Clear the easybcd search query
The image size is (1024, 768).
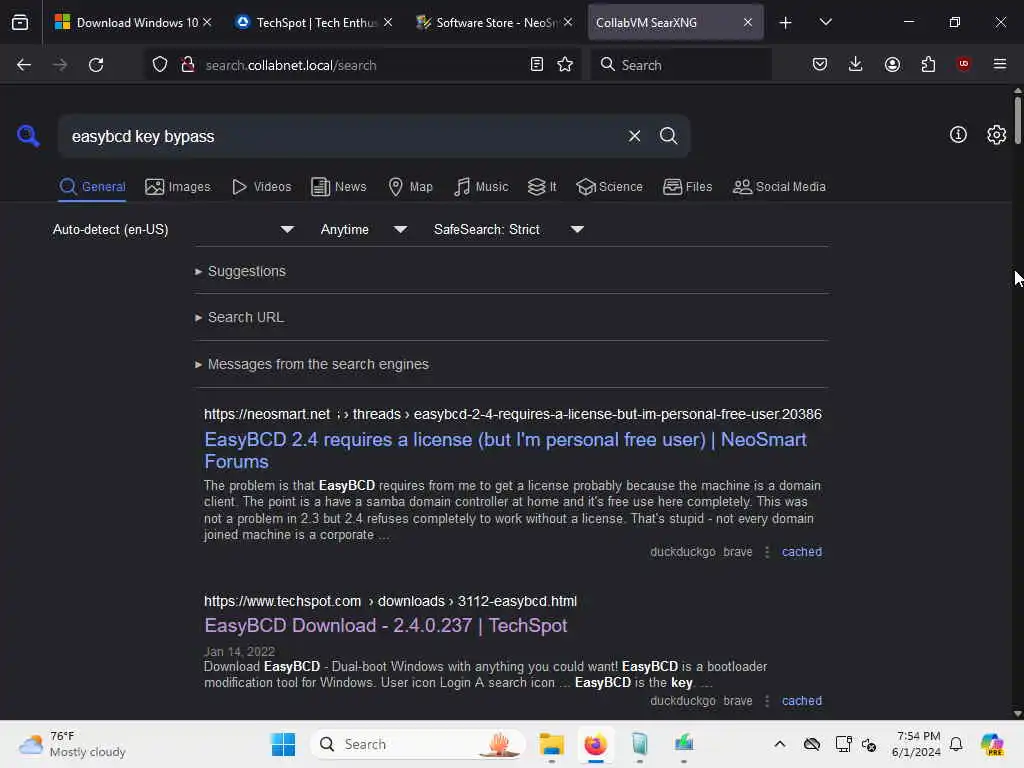[634, 136]
